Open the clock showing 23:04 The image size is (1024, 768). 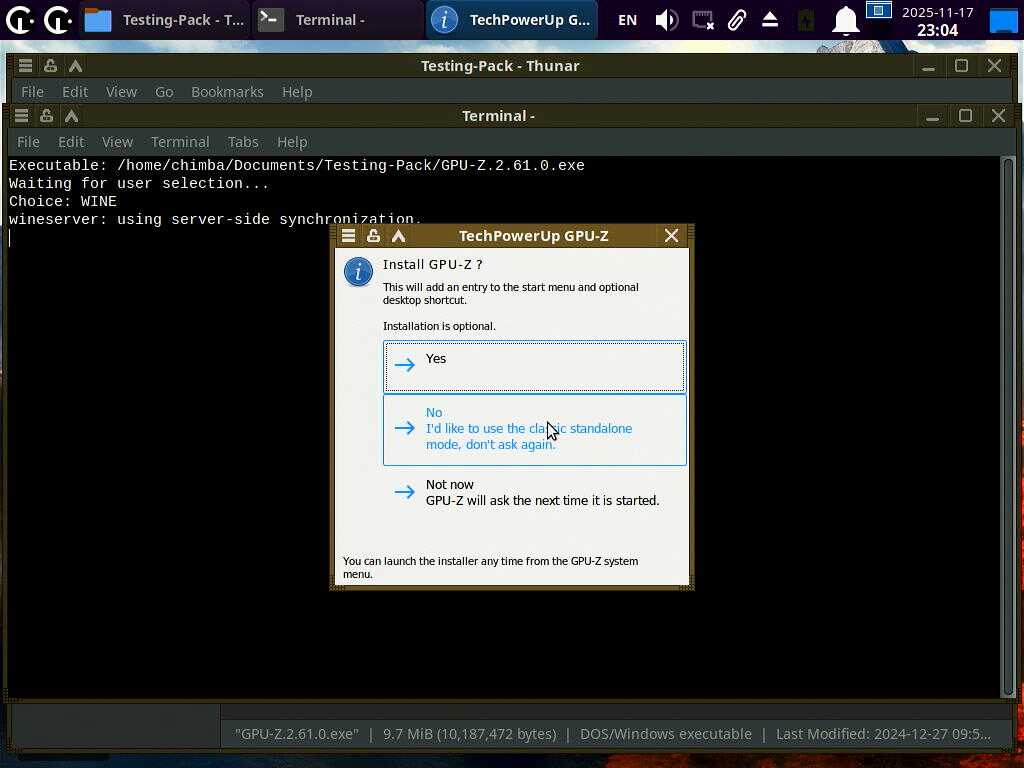937,21
